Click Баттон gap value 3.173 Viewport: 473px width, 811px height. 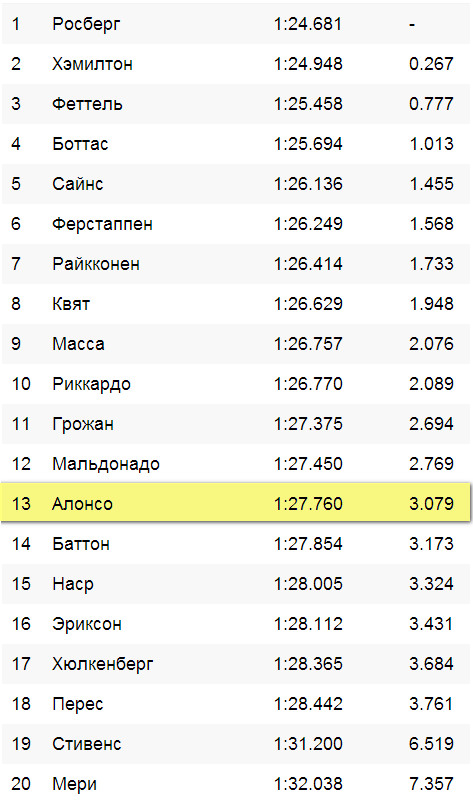(431, 544)
